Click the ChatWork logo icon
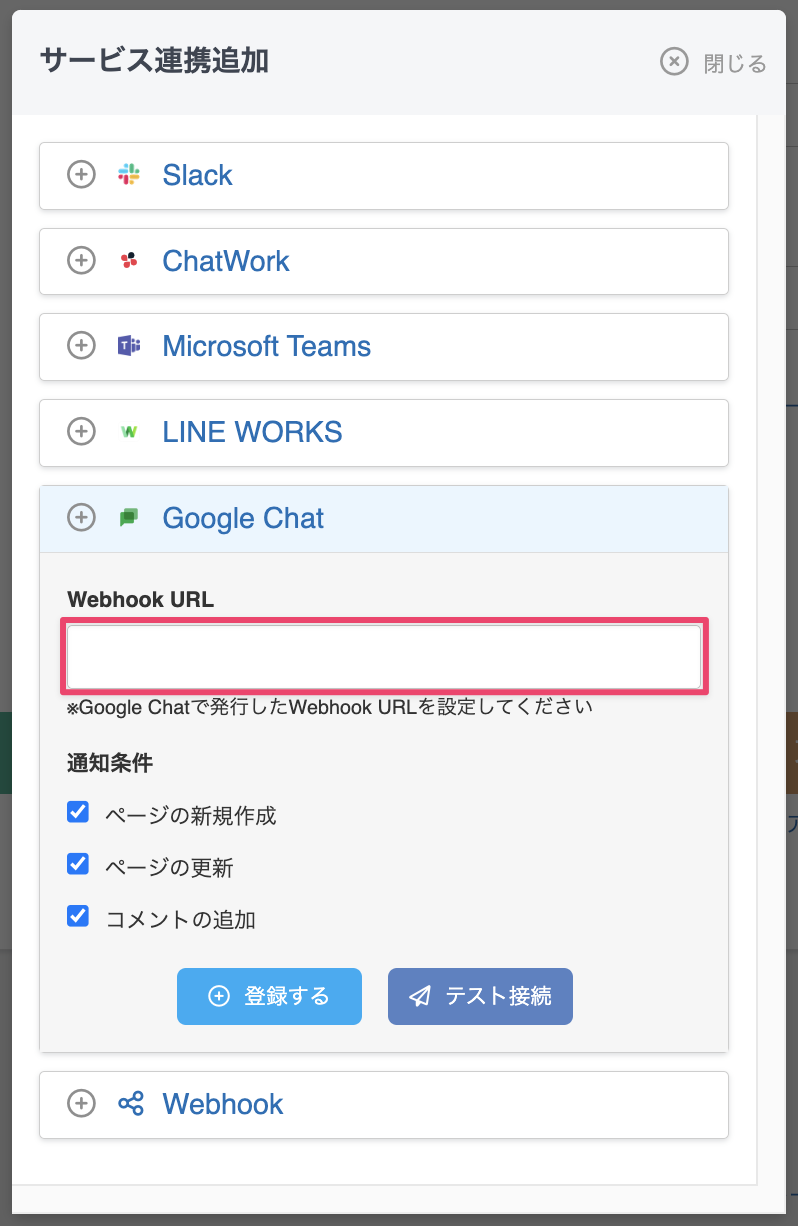The height and width of the screenshot is (1226, 798). [129, 261]
